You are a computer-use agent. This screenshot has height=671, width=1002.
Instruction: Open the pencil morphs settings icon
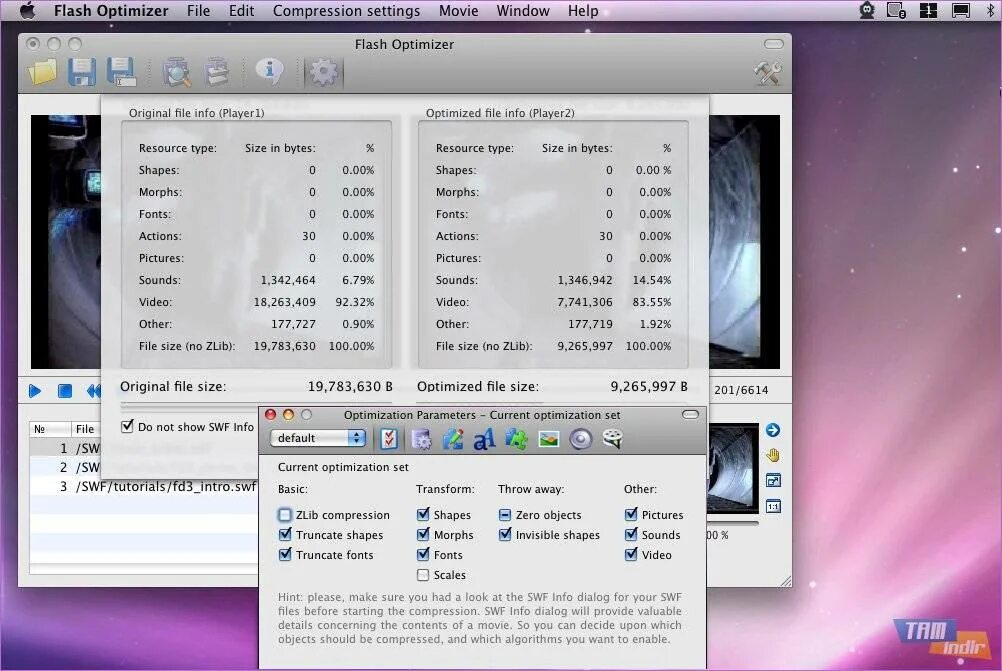click(x=452, y=438)
